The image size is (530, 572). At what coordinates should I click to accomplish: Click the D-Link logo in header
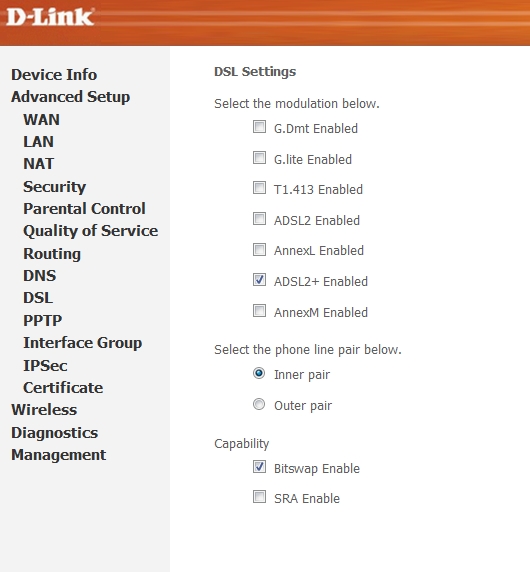pyautogui.click(x=50, y=17)
